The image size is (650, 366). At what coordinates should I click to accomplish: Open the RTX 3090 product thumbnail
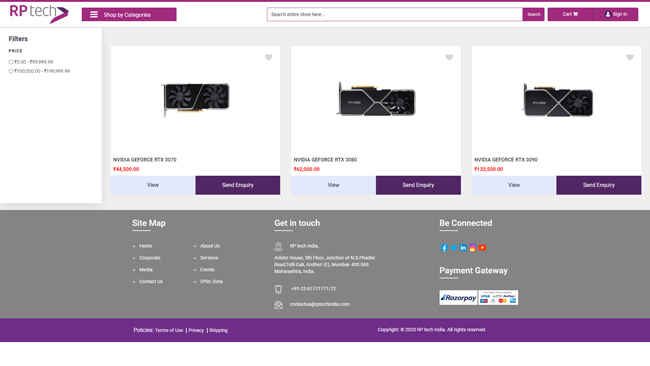click(558, 100)
